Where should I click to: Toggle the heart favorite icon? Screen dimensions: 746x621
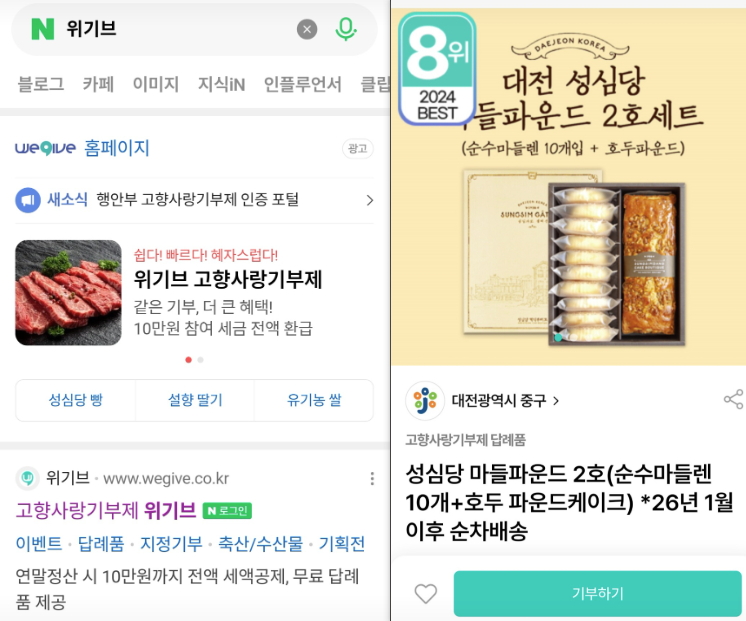pos(425,593)
